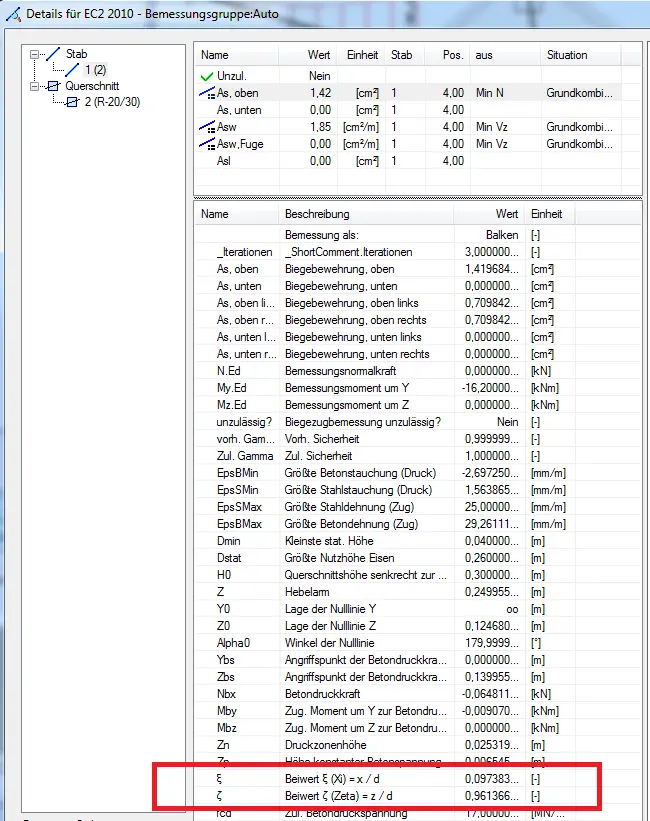
Task: Collapse the Stab tree node
Action: 34,54
